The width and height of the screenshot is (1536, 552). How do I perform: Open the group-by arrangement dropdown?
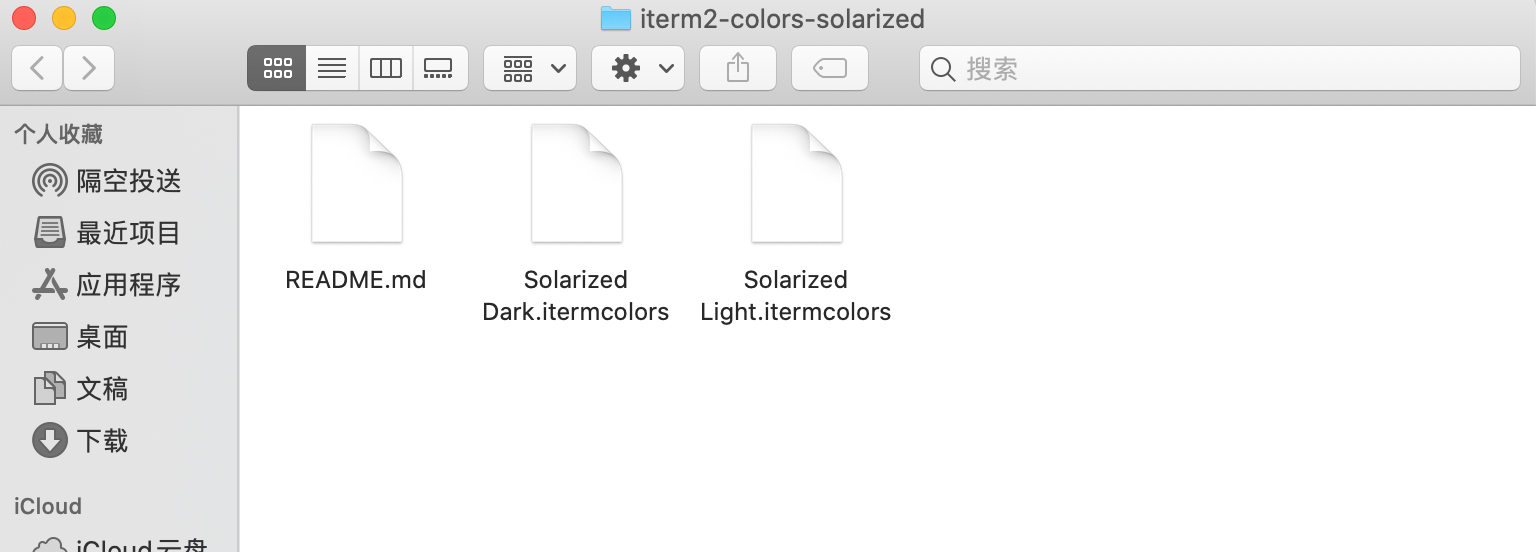pyautogui.click(x=530, y=68)
